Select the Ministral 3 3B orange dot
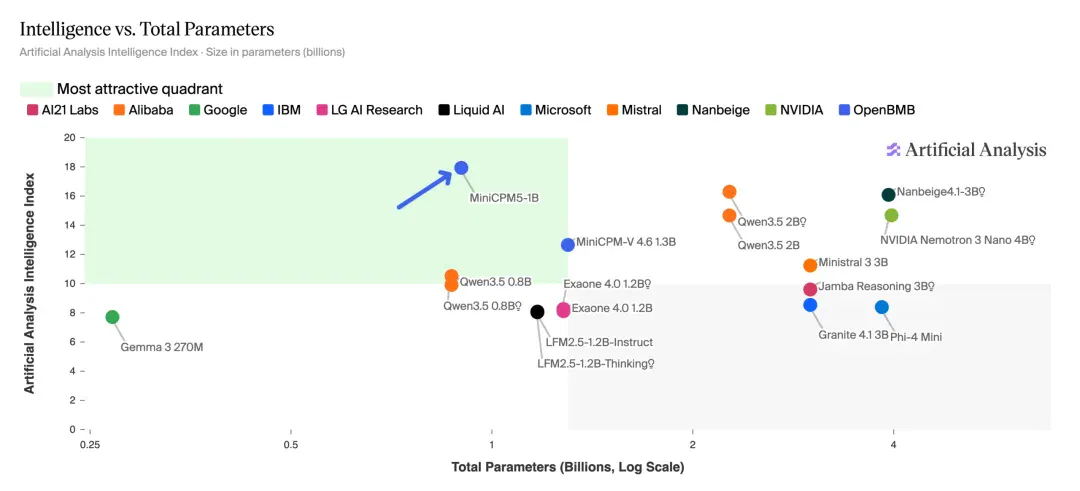The width and height of the screenshot is (1080, 491). coord(810,265)
